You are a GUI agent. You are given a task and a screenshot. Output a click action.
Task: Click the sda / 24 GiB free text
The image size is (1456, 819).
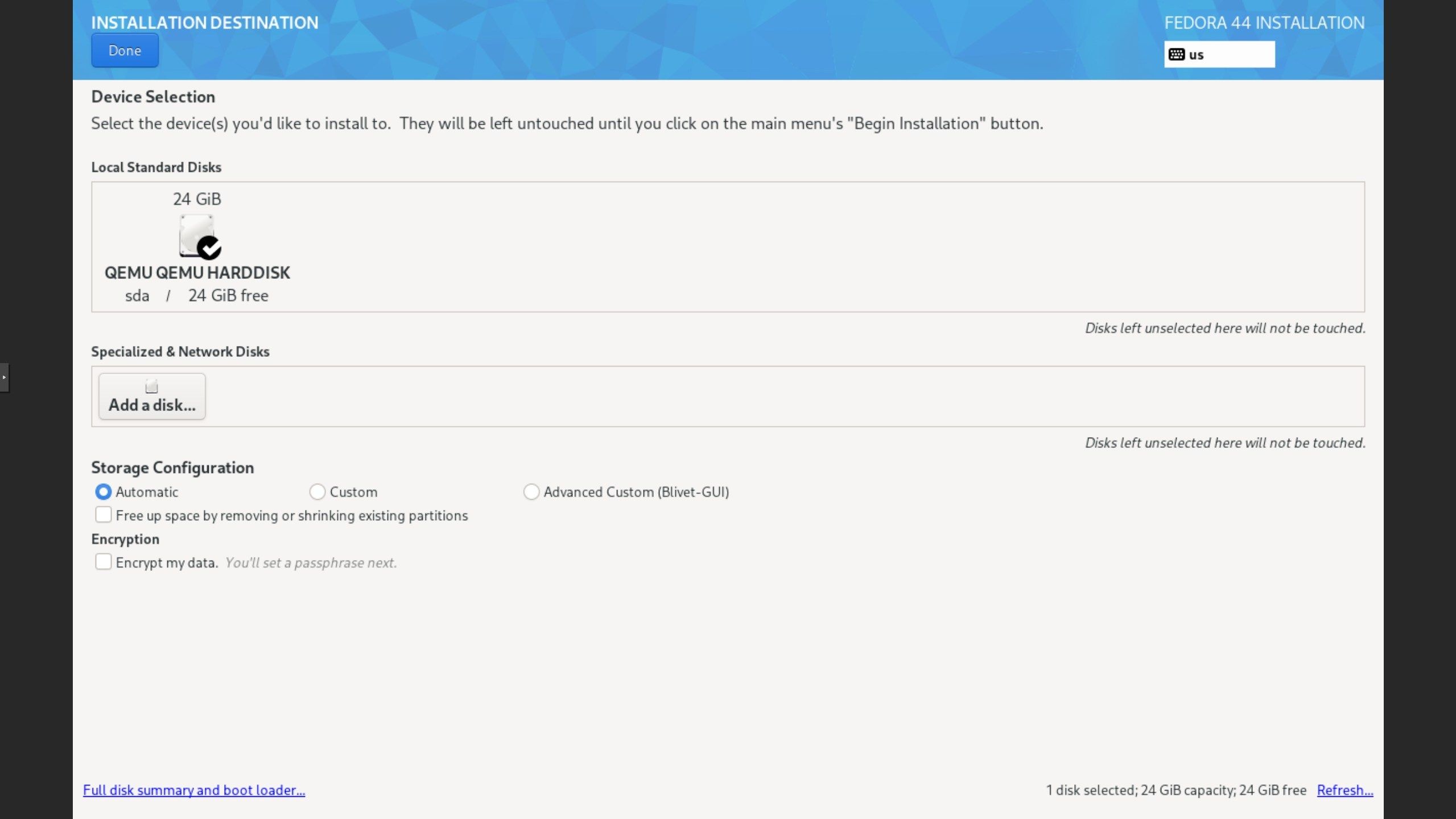pyautogui.click(x=197, y=296)
